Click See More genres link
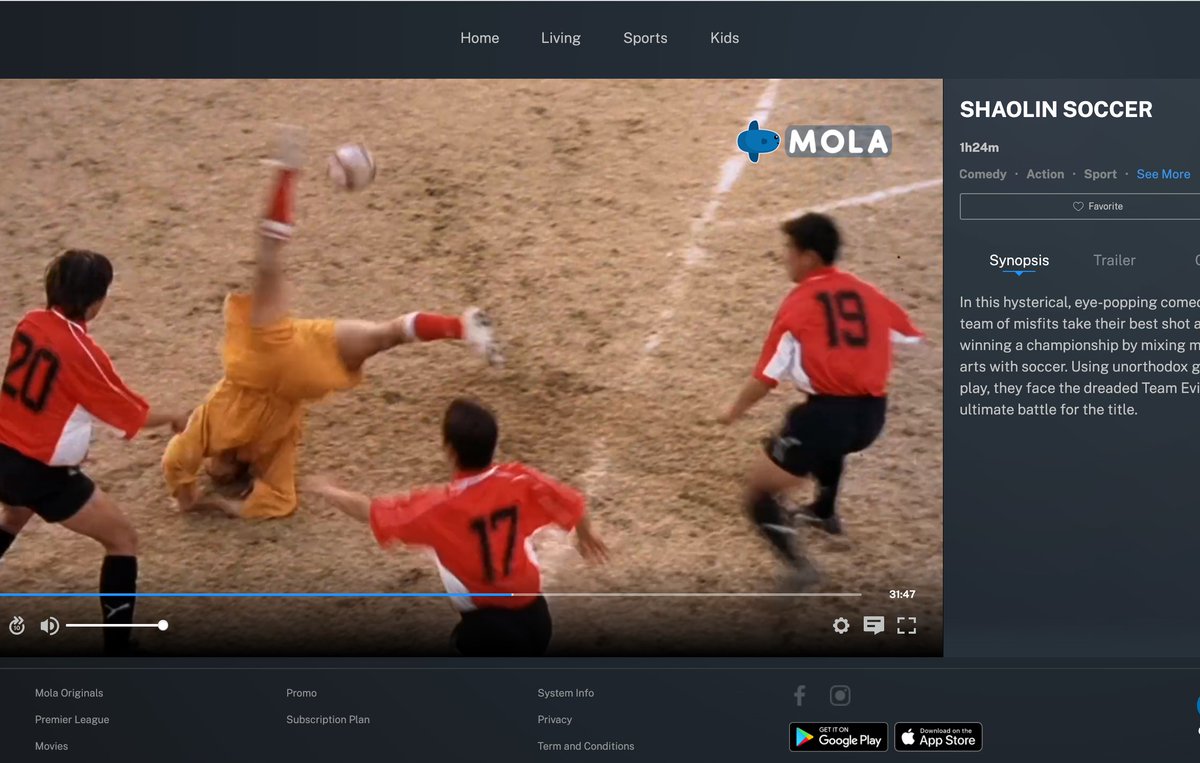The image size is (1200, 763). pos(1164,174)
